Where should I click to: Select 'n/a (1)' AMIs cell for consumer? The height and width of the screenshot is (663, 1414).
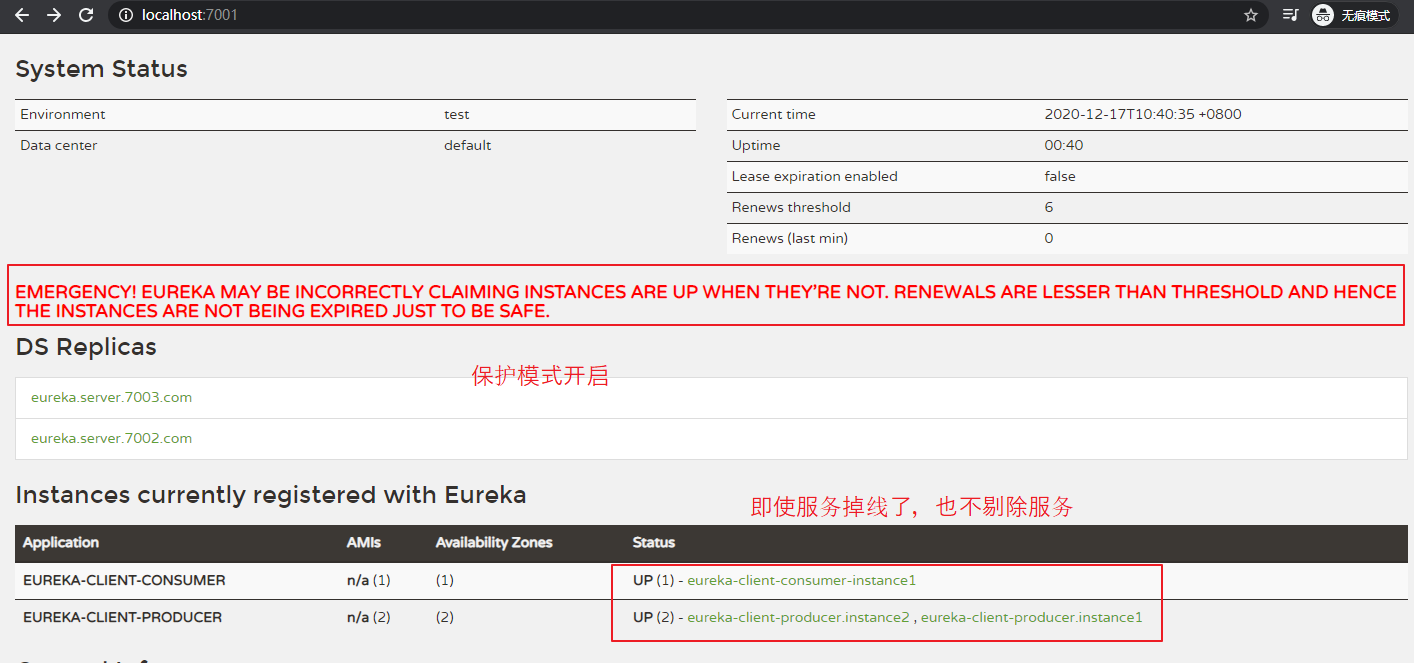(368, 580)
